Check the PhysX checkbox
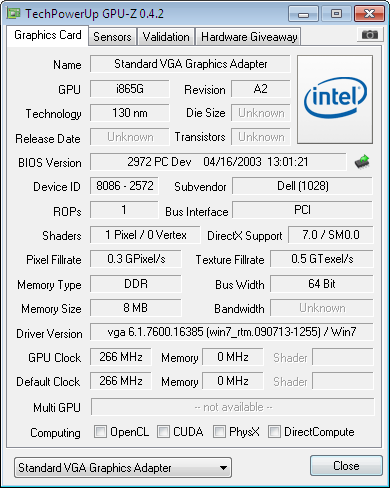The image size is (390, 488). tap(219, 431)
